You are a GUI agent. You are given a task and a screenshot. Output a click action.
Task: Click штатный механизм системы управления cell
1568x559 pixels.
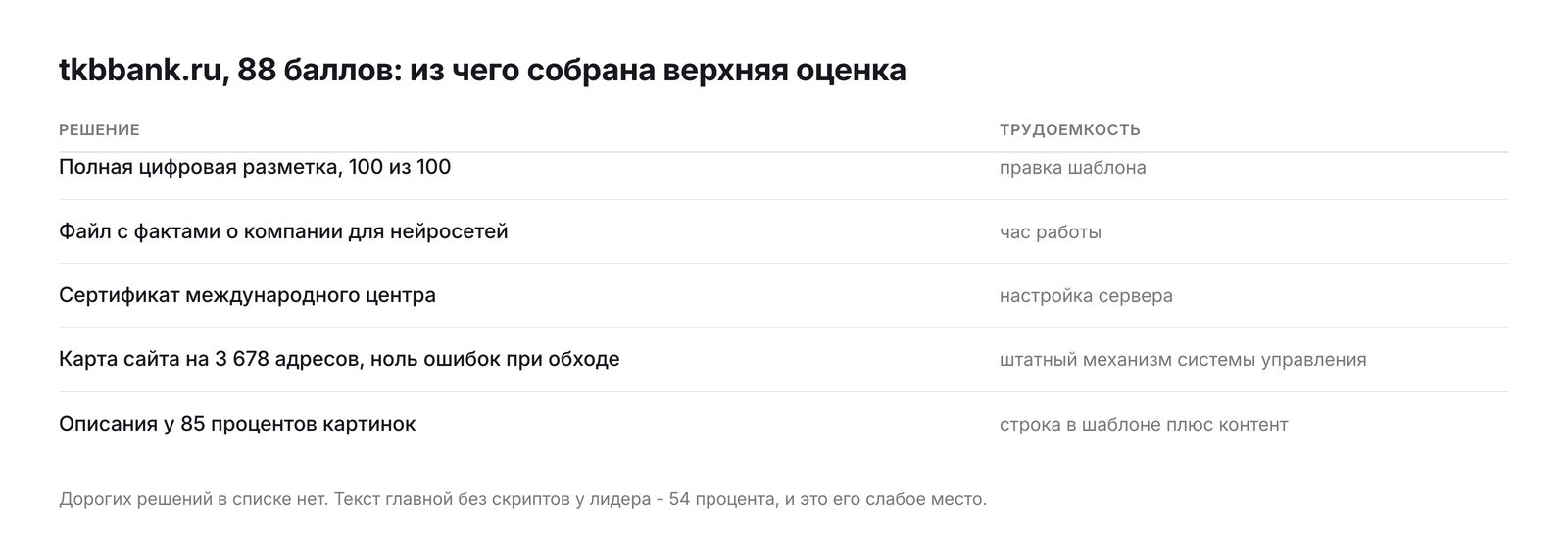tap(1183, 360)
